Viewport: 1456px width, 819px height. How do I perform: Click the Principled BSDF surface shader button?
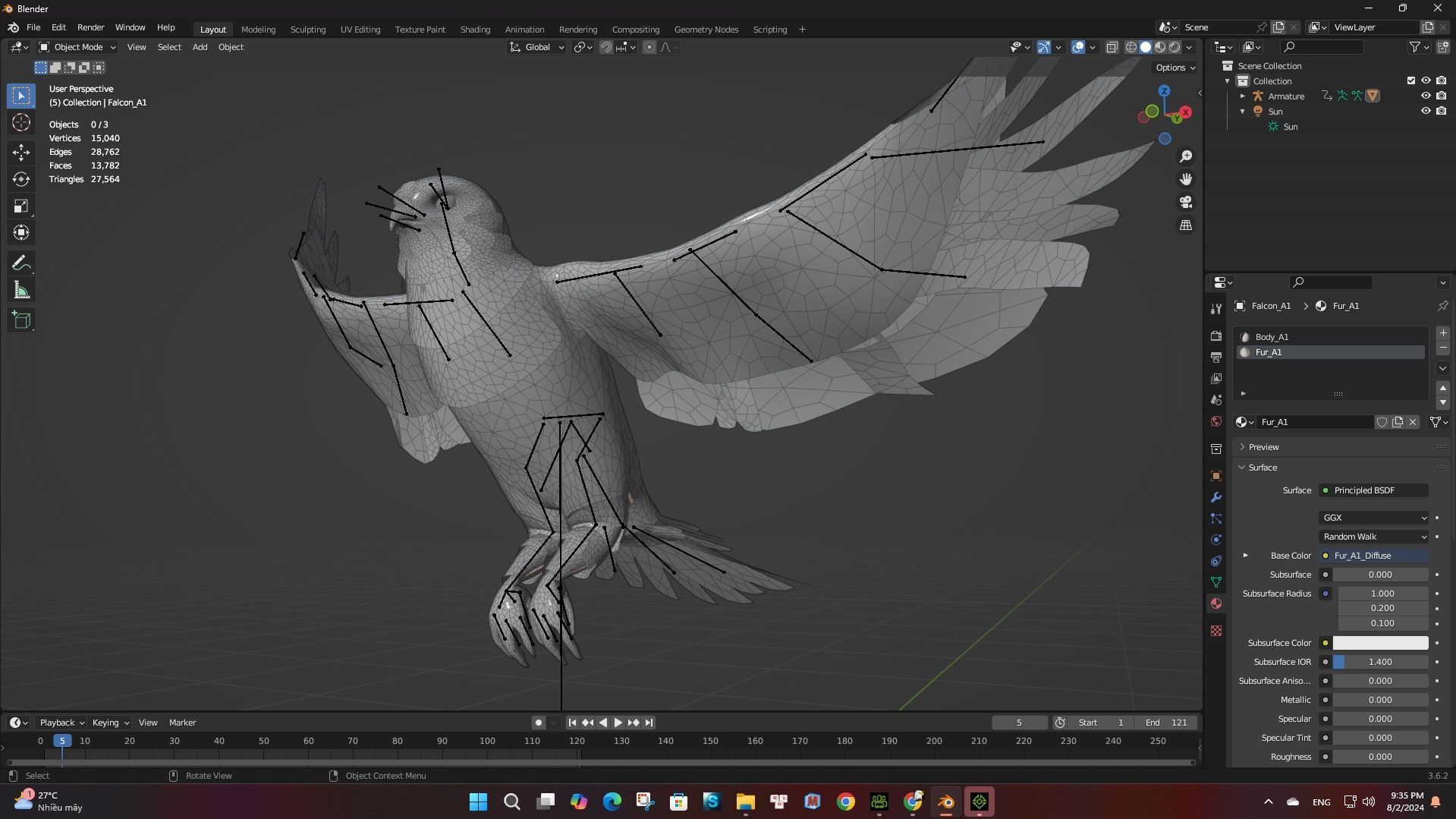[1374, 490]
